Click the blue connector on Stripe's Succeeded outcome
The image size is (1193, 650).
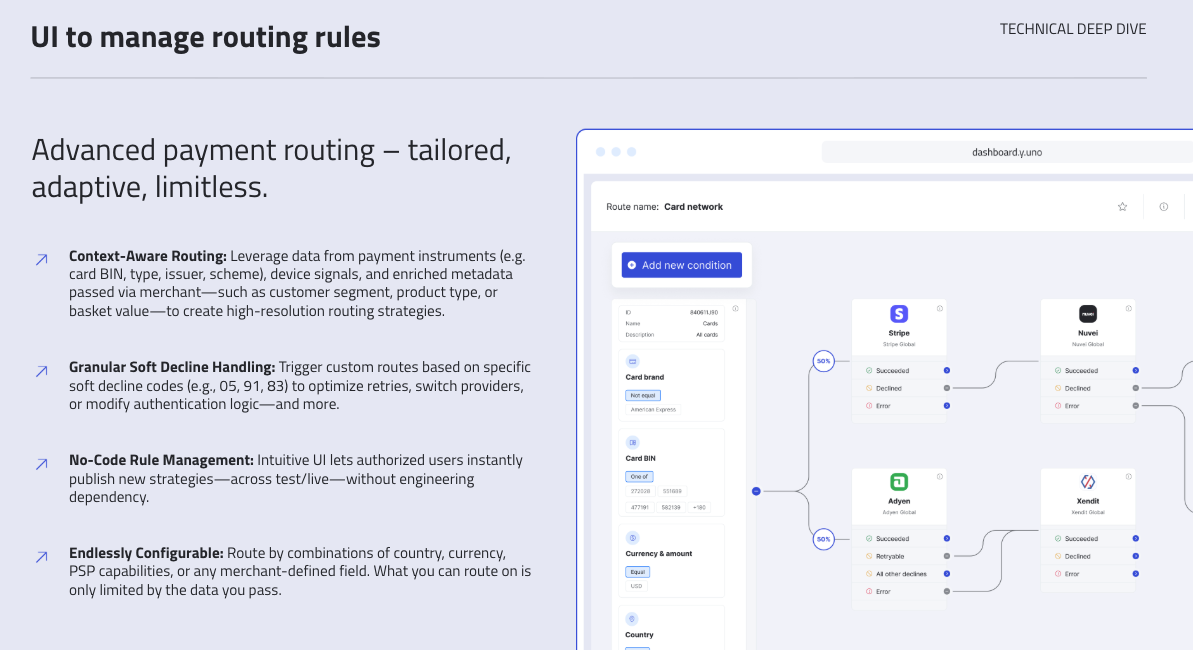[946, 370]
